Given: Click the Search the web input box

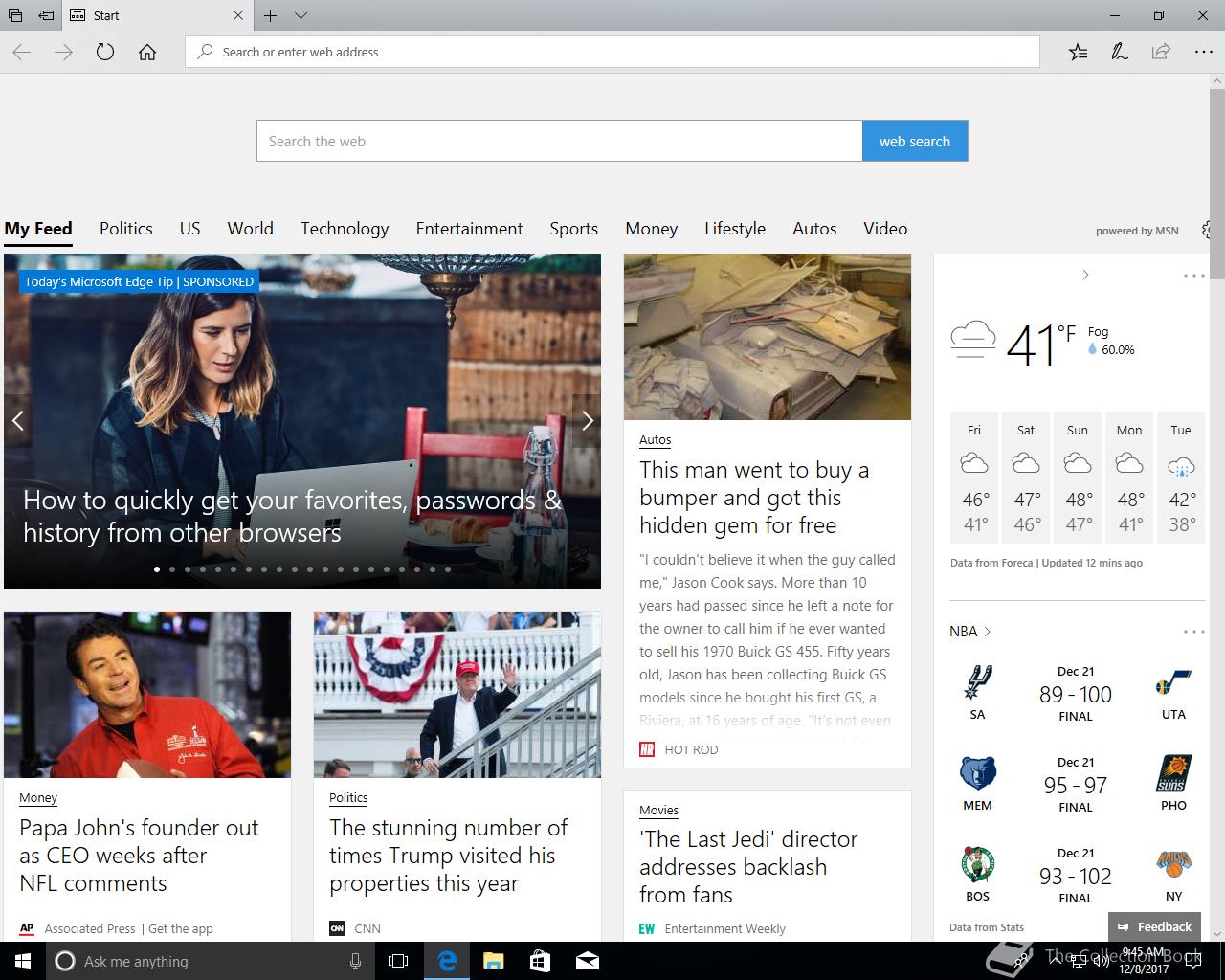Looking at the screenshot, I should tap(559, 141).
